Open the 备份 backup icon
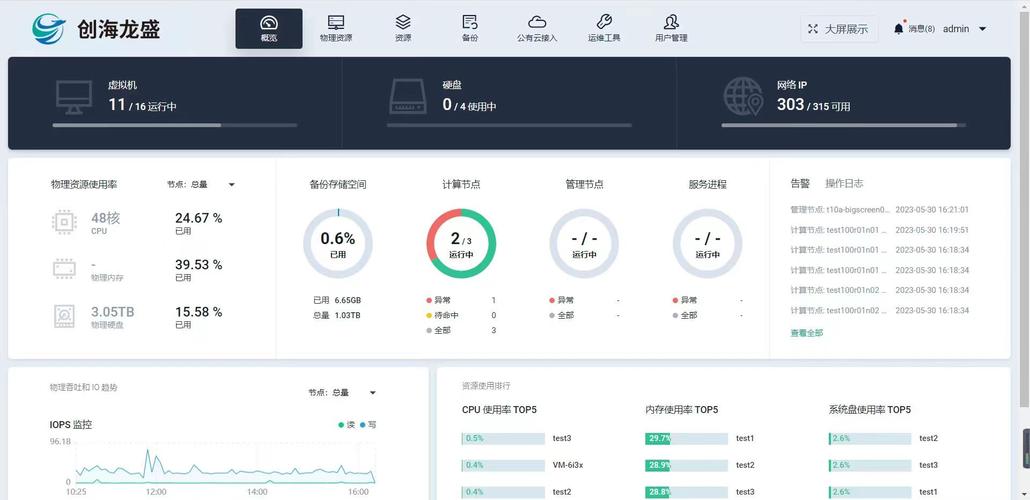The width and height of the screenshot is (1030, 500). coord(470,23)
